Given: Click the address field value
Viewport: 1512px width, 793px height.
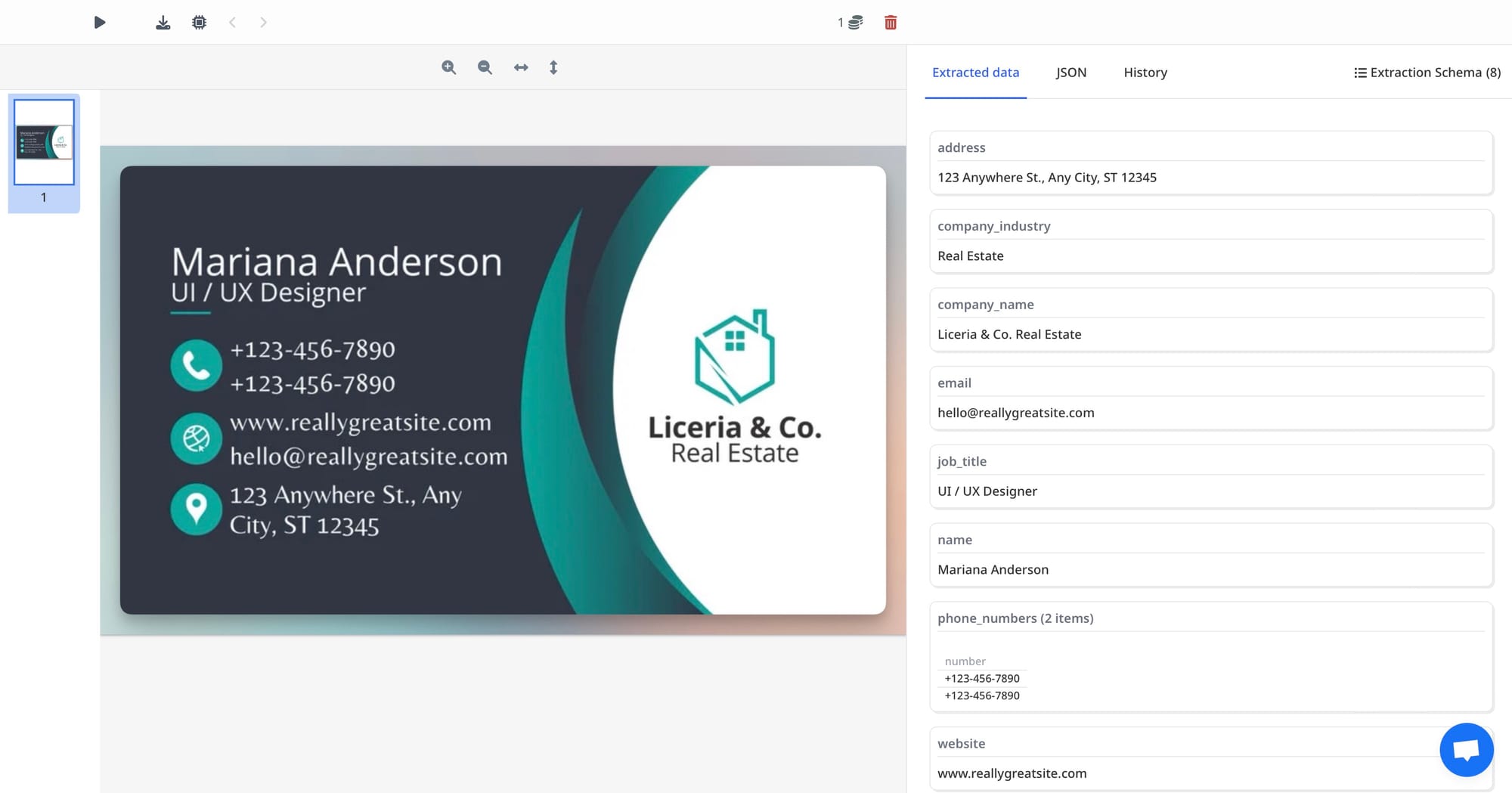Looking at the screenshot, I should (1046, 178).
